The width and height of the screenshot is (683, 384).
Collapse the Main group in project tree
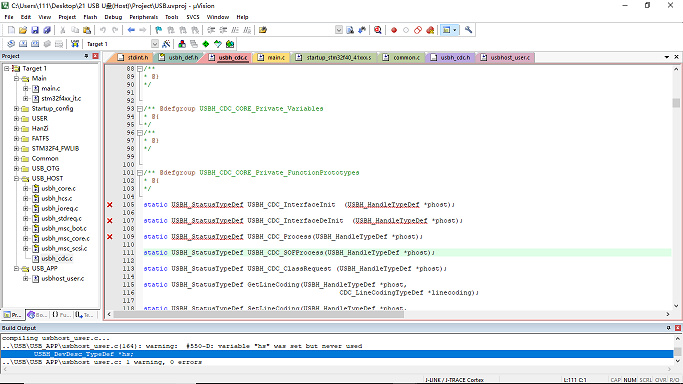pyautogui.click(x=17, y=79)
